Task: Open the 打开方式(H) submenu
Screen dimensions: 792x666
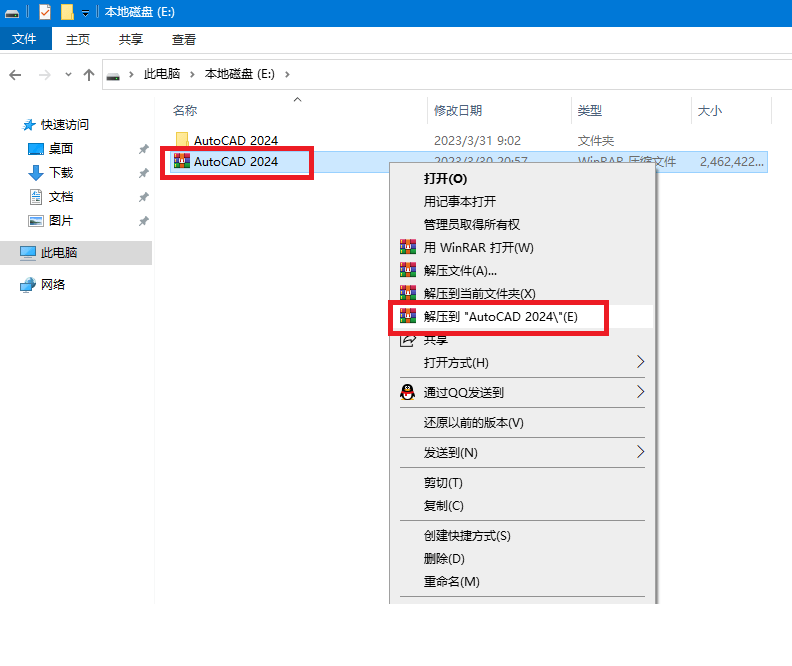Action: (523, 363)
